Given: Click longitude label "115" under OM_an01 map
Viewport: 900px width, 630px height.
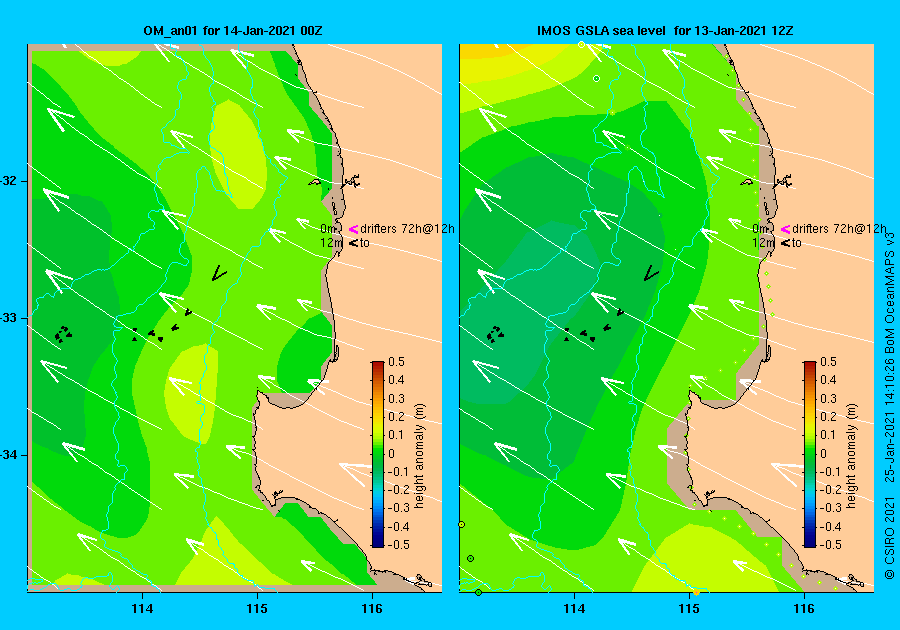Looking at the screenshot, I should click(257, 609).
